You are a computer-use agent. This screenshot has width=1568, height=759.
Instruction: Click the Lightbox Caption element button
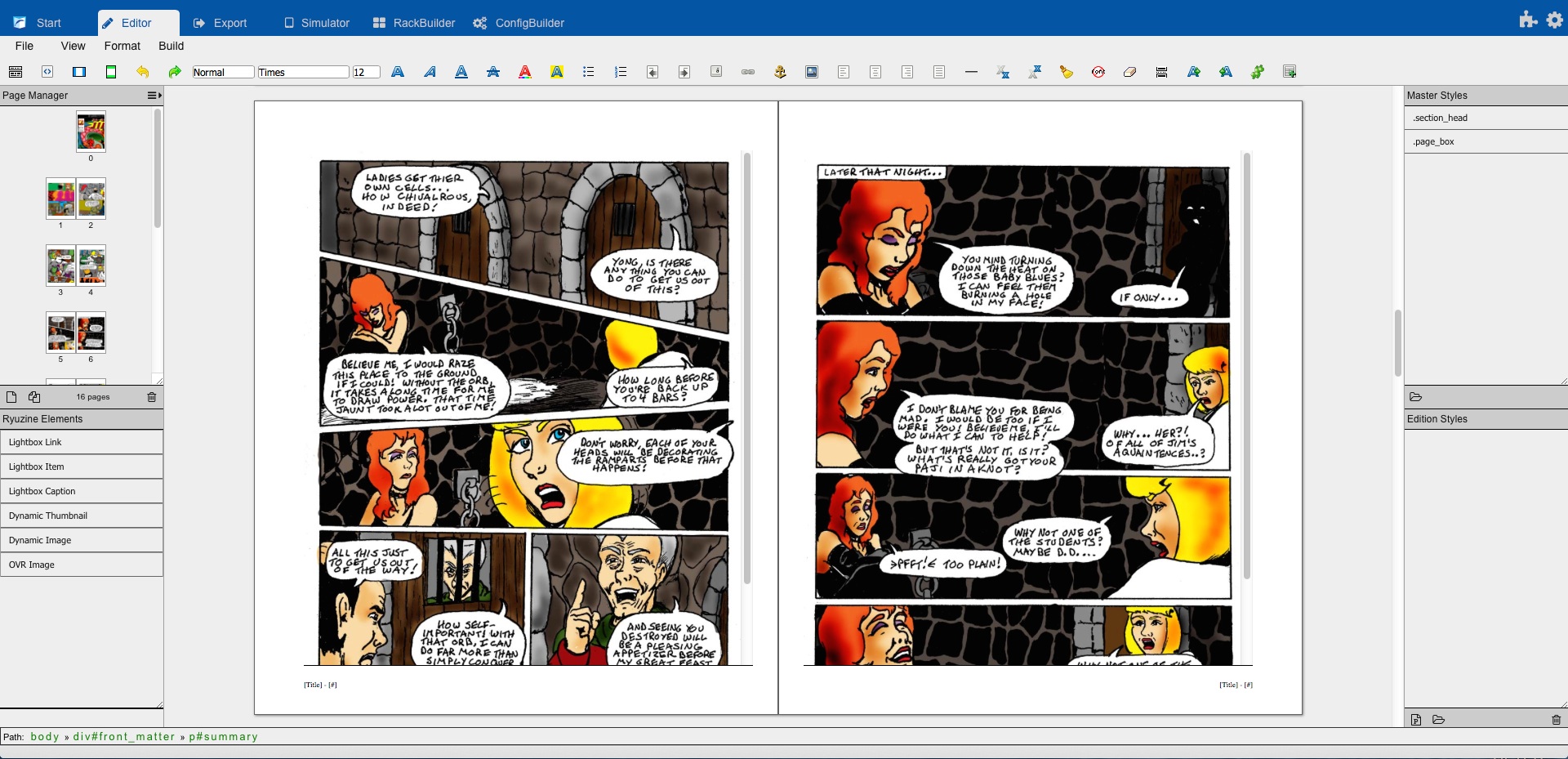click(x=82, y=491)
